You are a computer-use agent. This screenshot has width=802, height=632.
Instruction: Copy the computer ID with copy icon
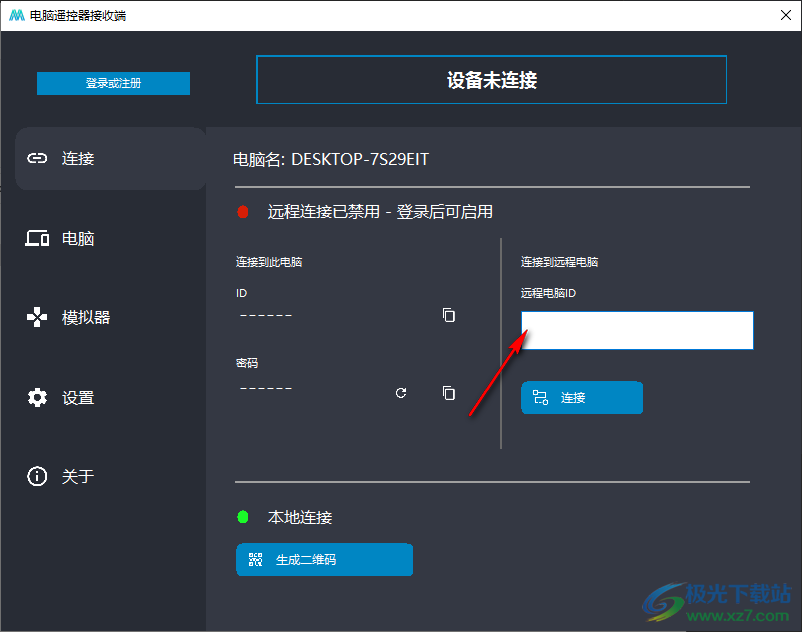tap(448, 315)
